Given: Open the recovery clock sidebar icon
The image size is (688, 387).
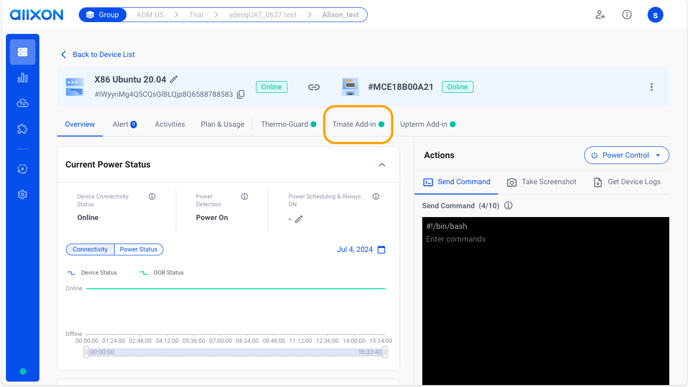Looking at the screenshot, I should point(22,169).
